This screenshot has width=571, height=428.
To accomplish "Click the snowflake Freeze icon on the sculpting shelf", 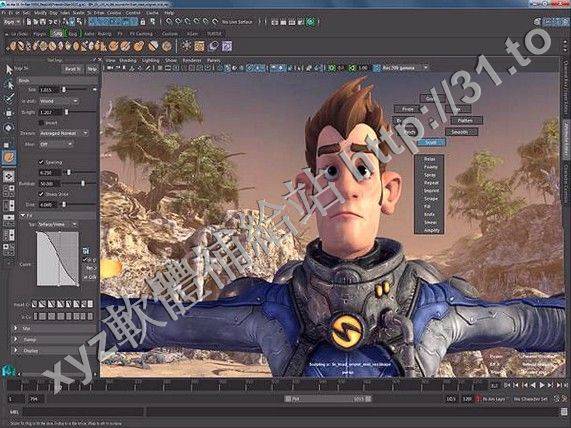I will click(x=186, y=46).
